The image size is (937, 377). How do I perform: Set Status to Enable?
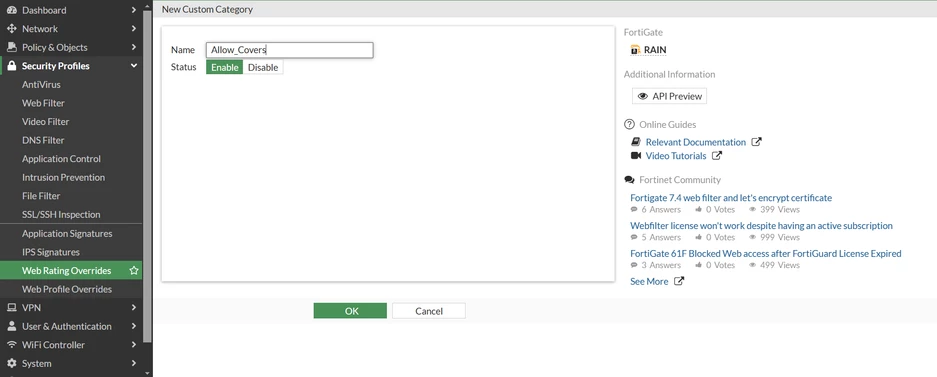pos(225,68)
